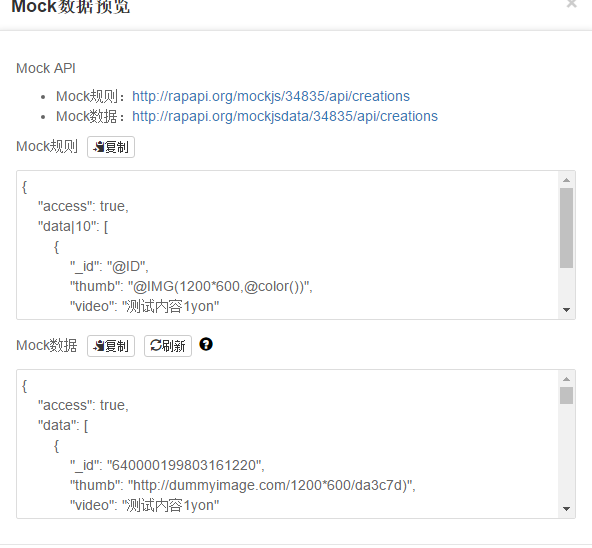Click scroll-down arrow in Mock规则 box
This screenshot has width=592, height=548.
pos(566,310)
